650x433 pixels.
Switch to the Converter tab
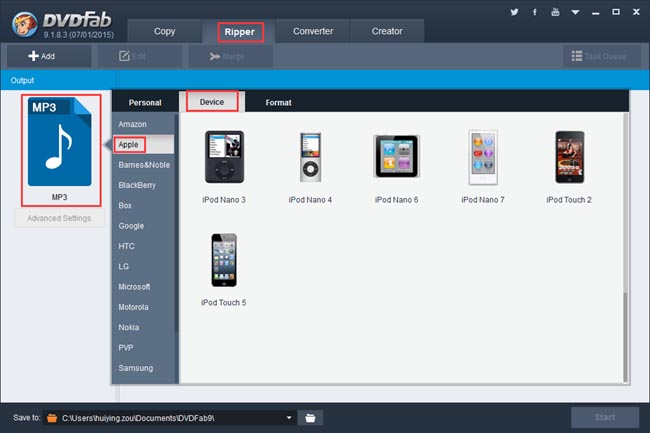(x=313, y=31)
